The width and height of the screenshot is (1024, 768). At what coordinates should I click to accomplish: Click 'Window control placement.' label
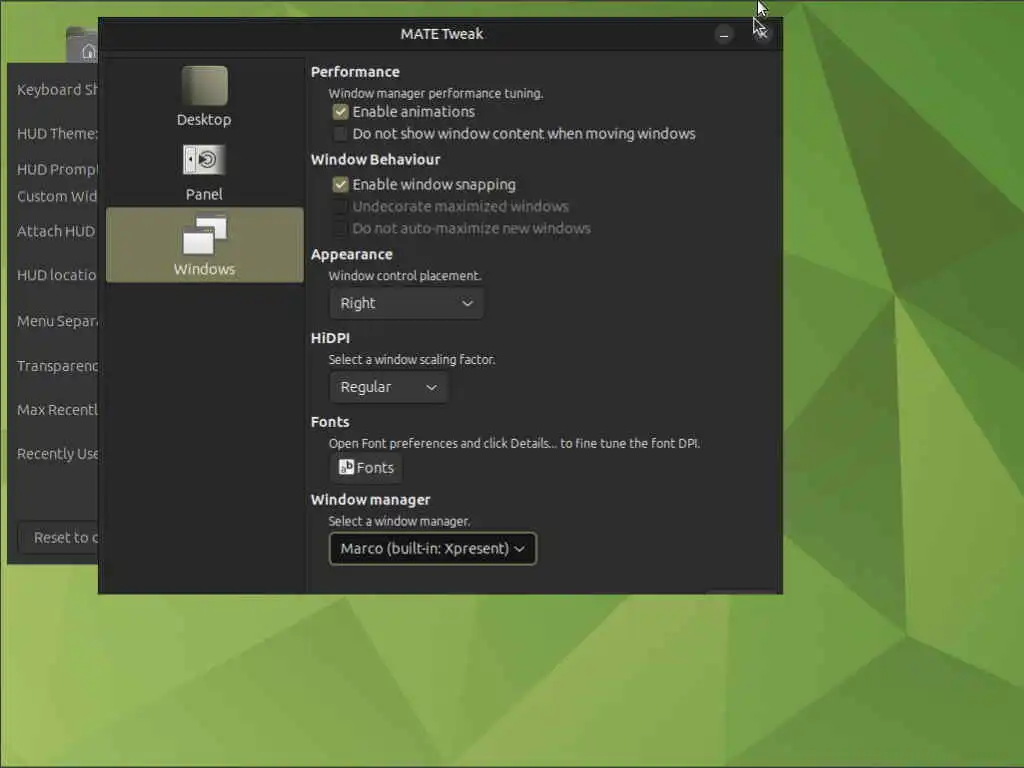tap(405, 276)
